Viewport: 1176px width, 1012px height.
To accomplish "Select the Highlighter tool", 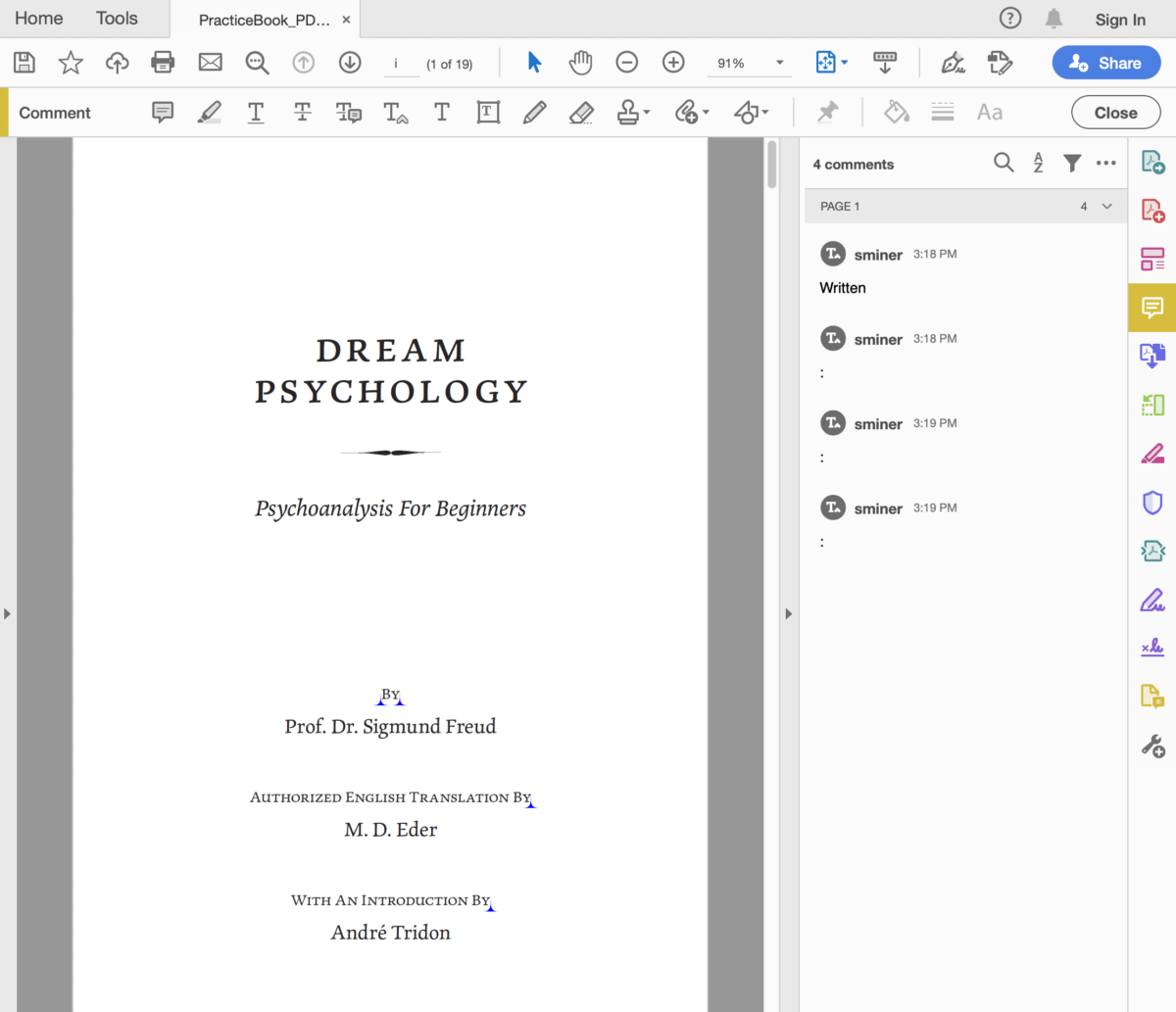I will pos(209,112).
